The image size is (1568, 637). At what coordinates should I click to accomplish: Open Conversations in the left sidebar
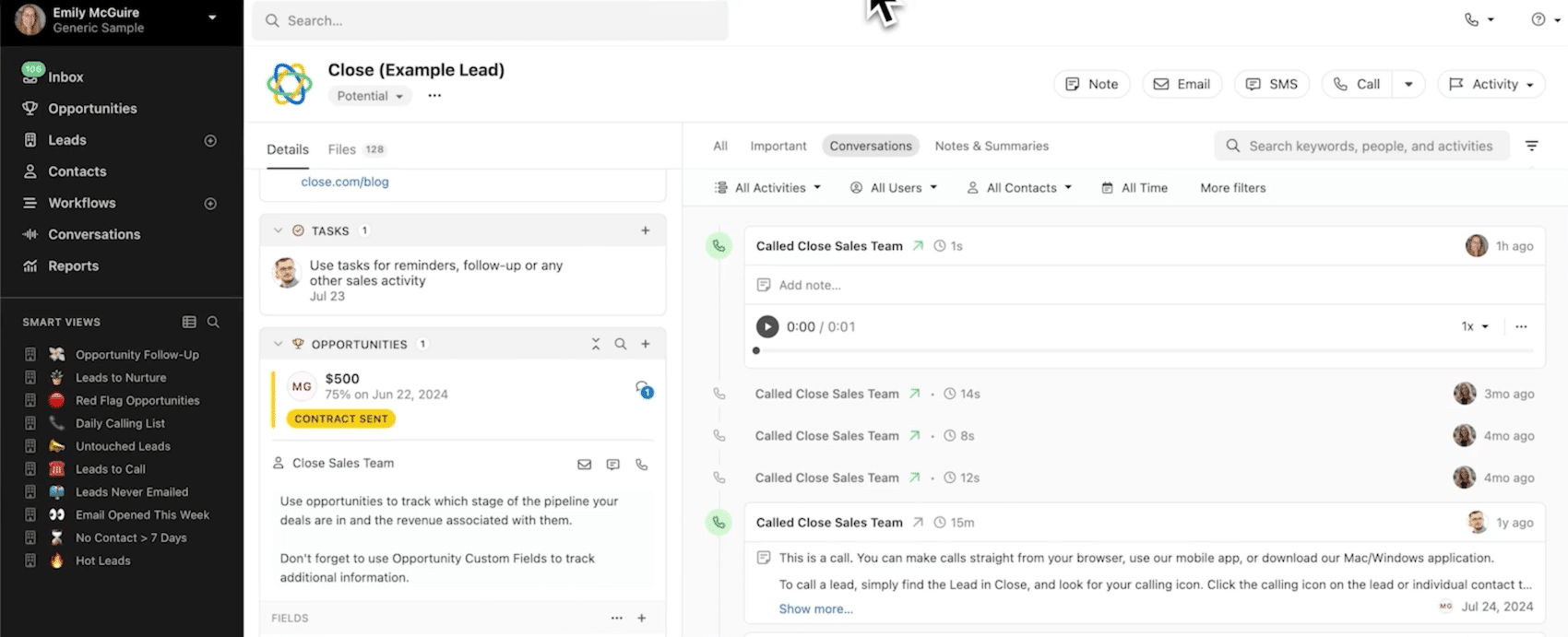point(94,234)
